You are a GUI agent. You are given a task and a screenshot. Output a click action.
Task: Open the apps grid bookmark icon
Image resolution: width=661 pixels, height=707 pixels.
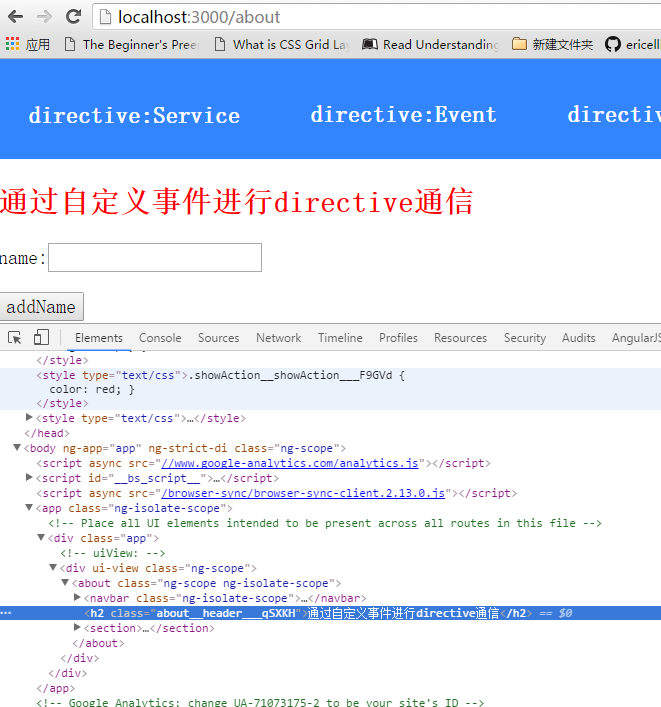coord(13,44)
